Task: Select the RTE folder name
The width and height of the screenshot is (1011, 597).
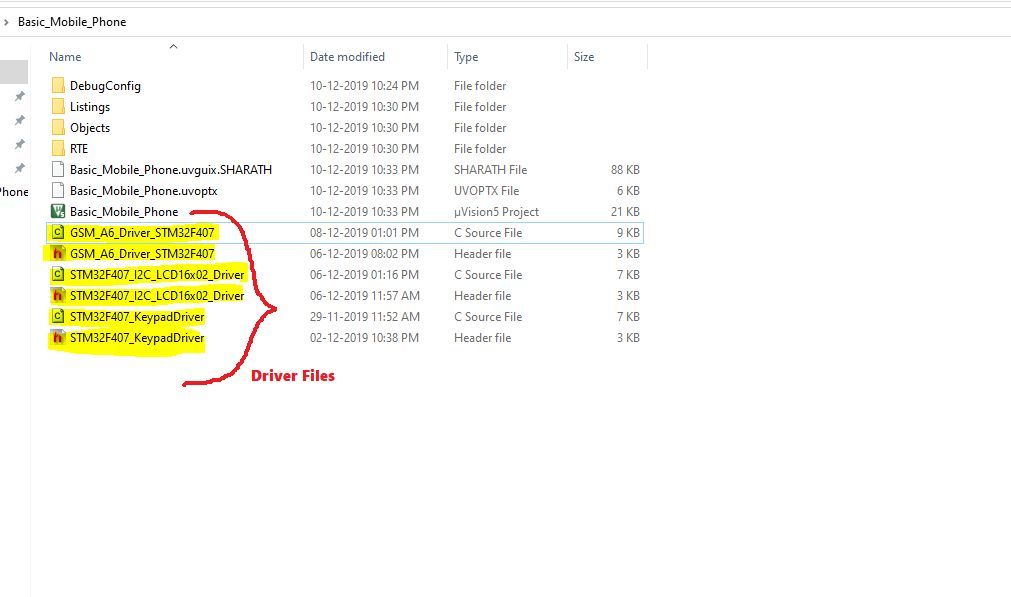Action: point(79,149)
